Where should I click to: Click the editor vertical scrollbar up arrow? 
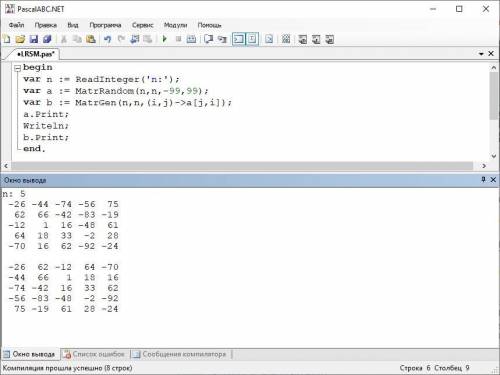point(494,68)
